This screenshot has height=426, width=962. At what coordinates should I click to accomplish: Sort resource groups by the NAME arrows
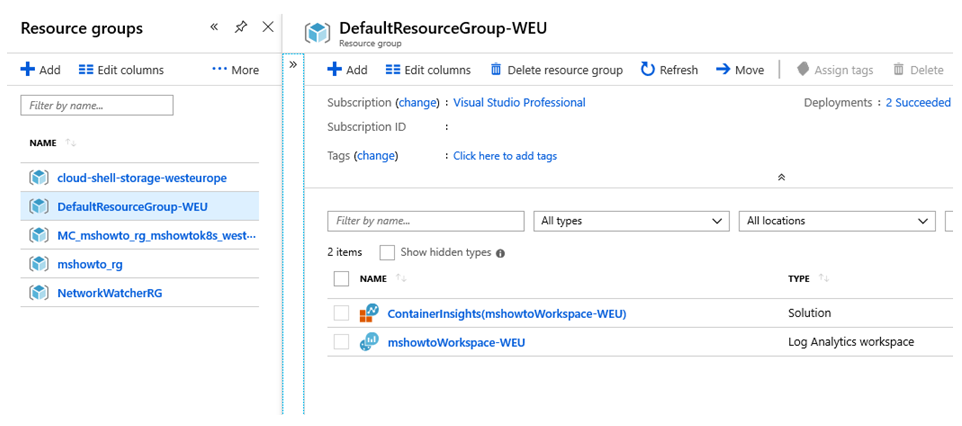(71, 143)
